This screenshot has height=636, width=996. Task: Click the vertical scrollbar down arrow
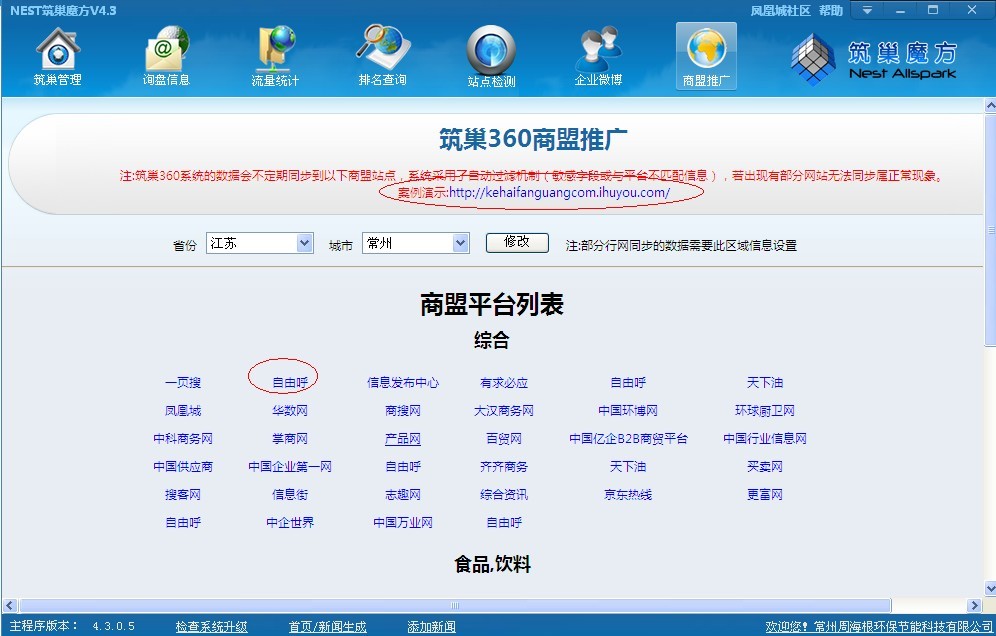[990, 588]
